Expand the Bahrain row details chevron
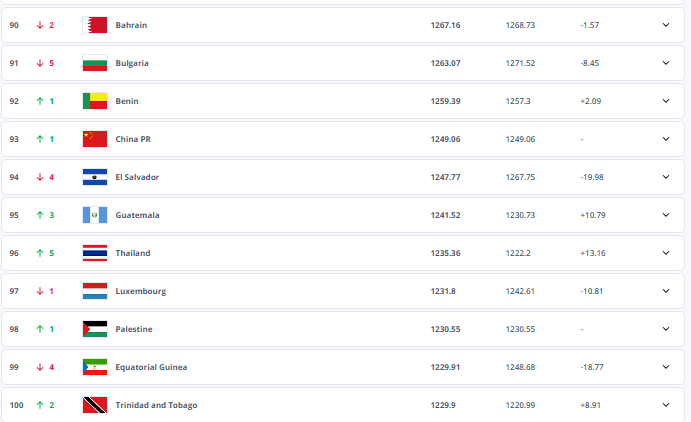Viewport: 691px width, 422px height. click(x=666, y=25)
